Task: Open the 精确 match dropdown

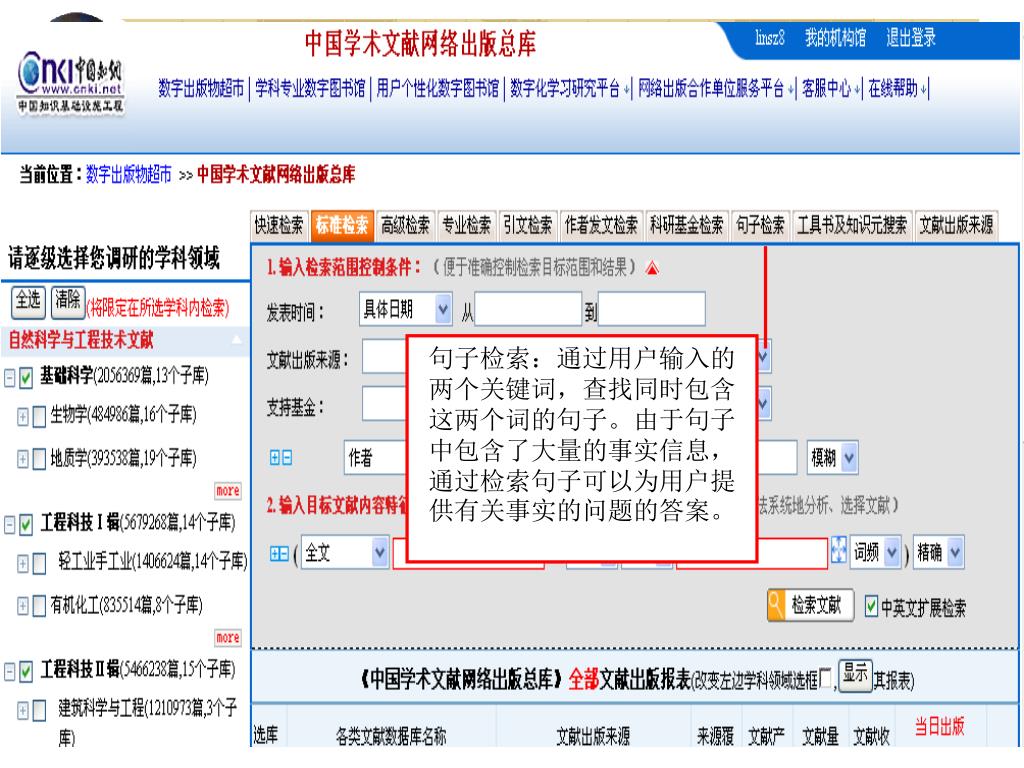Action: point(938,552)
